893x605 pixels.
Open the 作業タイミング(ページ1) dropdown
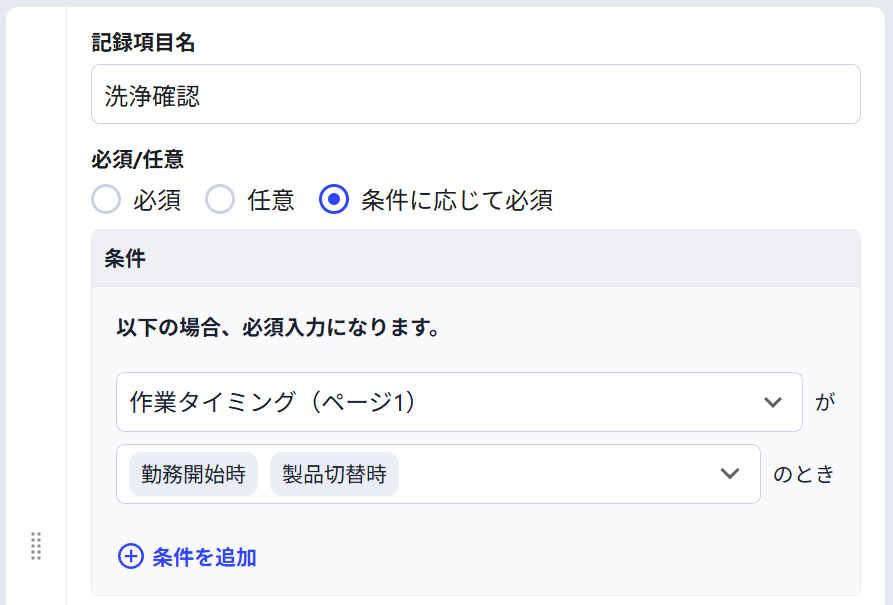point(459,402)
